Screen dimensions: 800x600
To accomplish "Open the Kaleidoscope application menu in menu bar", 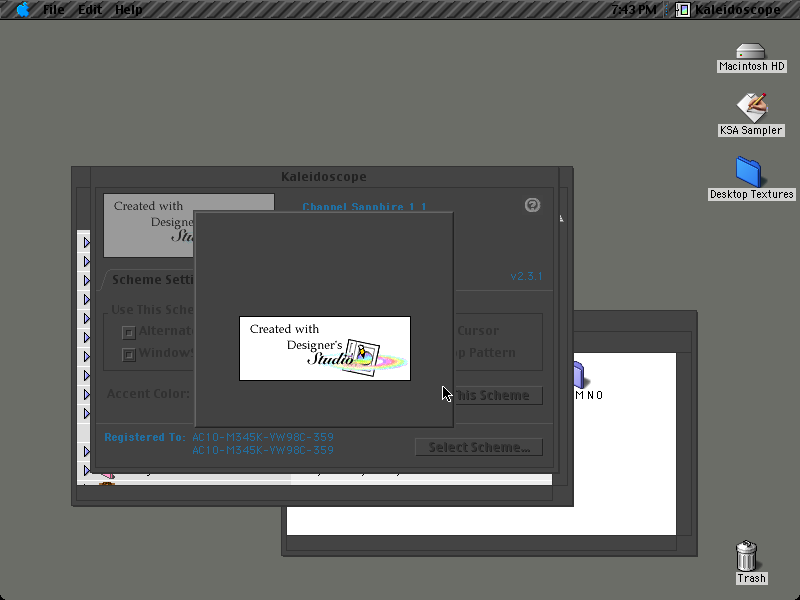I will (729, 10).
